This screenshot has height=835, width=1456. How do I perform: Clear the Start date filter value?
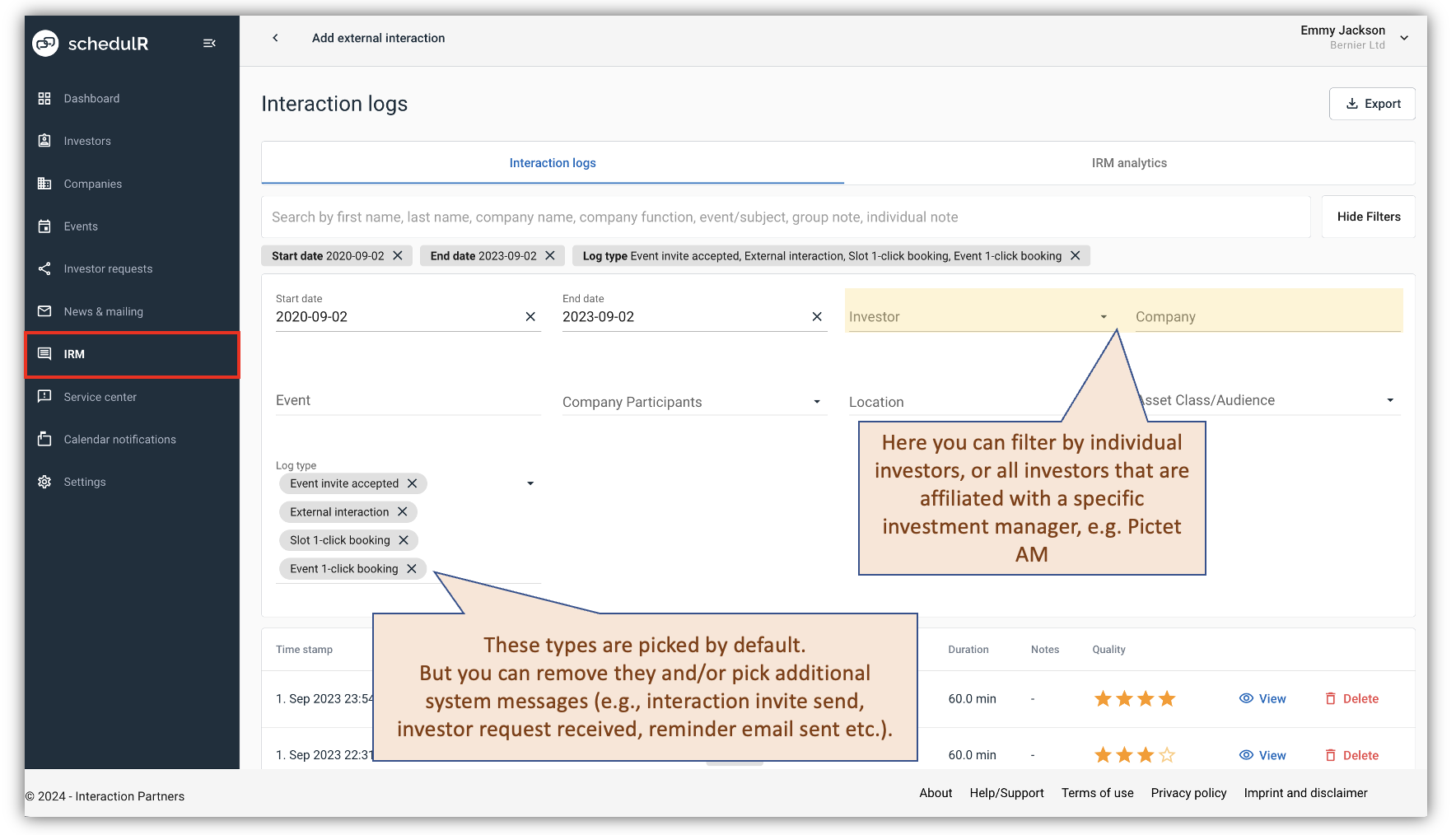point(530,316)
